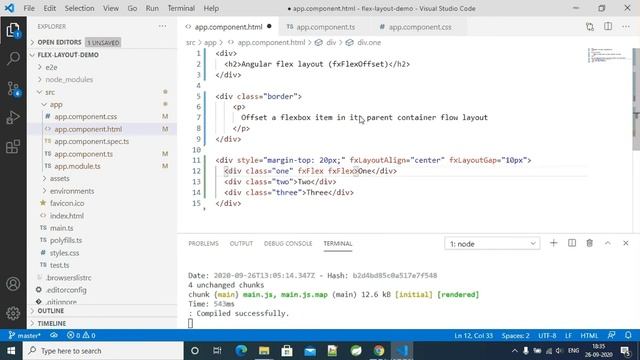Image resolution: width=640 pixels, height=360 pixels.
Task: Open notifications bell in status bar
Action: click(628, 335)
